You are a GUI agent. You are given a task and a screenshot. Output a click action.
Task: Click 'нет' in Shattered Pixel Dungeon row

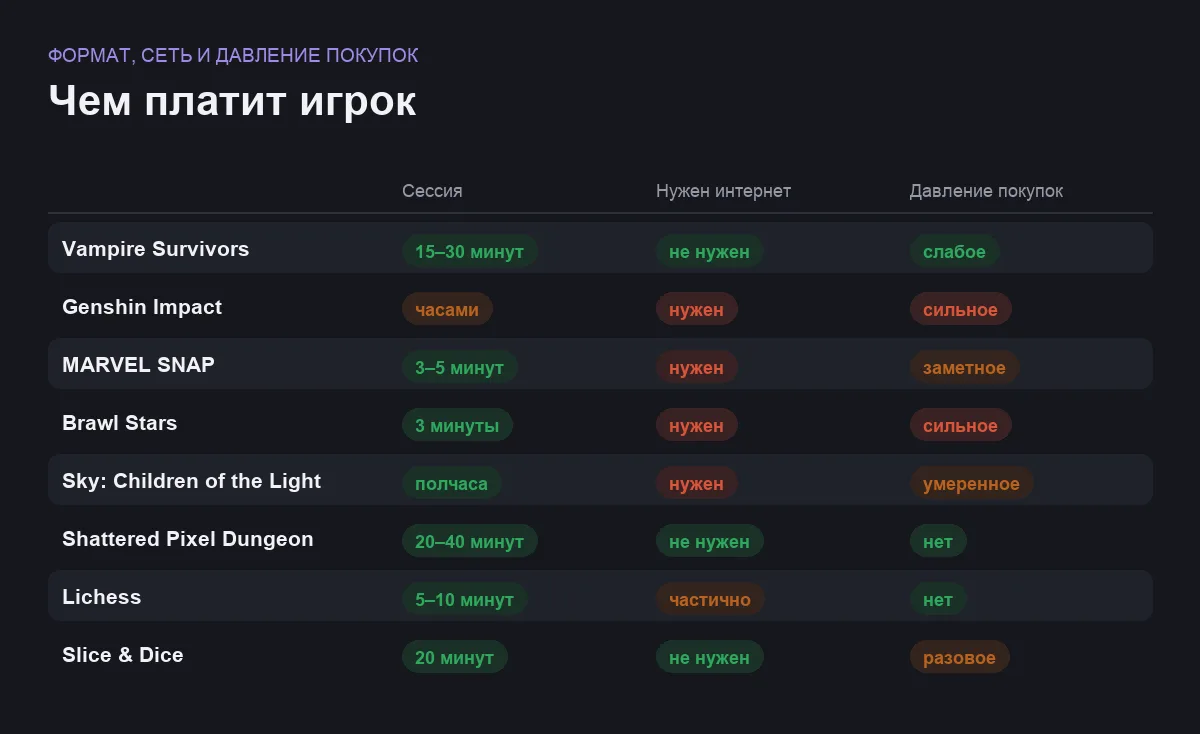(938, 541)
